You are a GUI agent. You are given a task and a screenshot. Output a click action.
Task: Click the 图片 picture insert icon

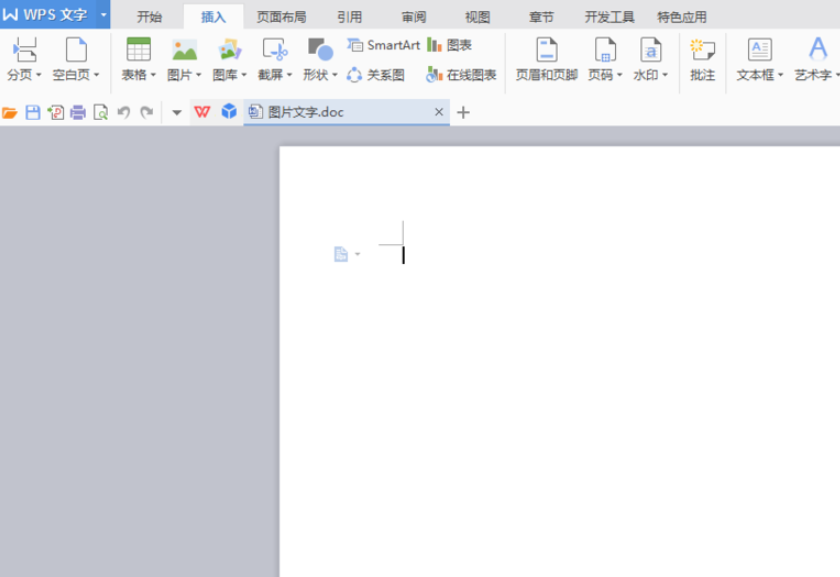[184, 50]
